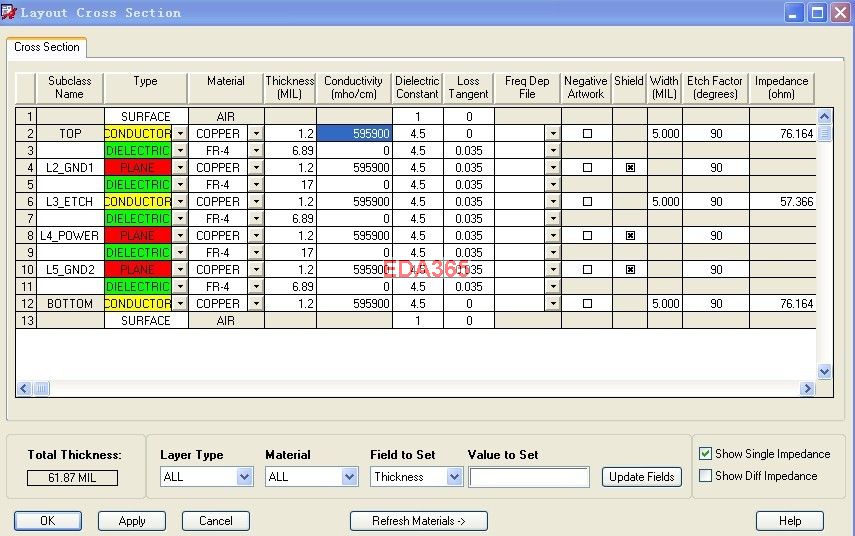This screenshot has width=855, height=536.
Task: Select the Cross Section tab
Action: coord(47,47)
